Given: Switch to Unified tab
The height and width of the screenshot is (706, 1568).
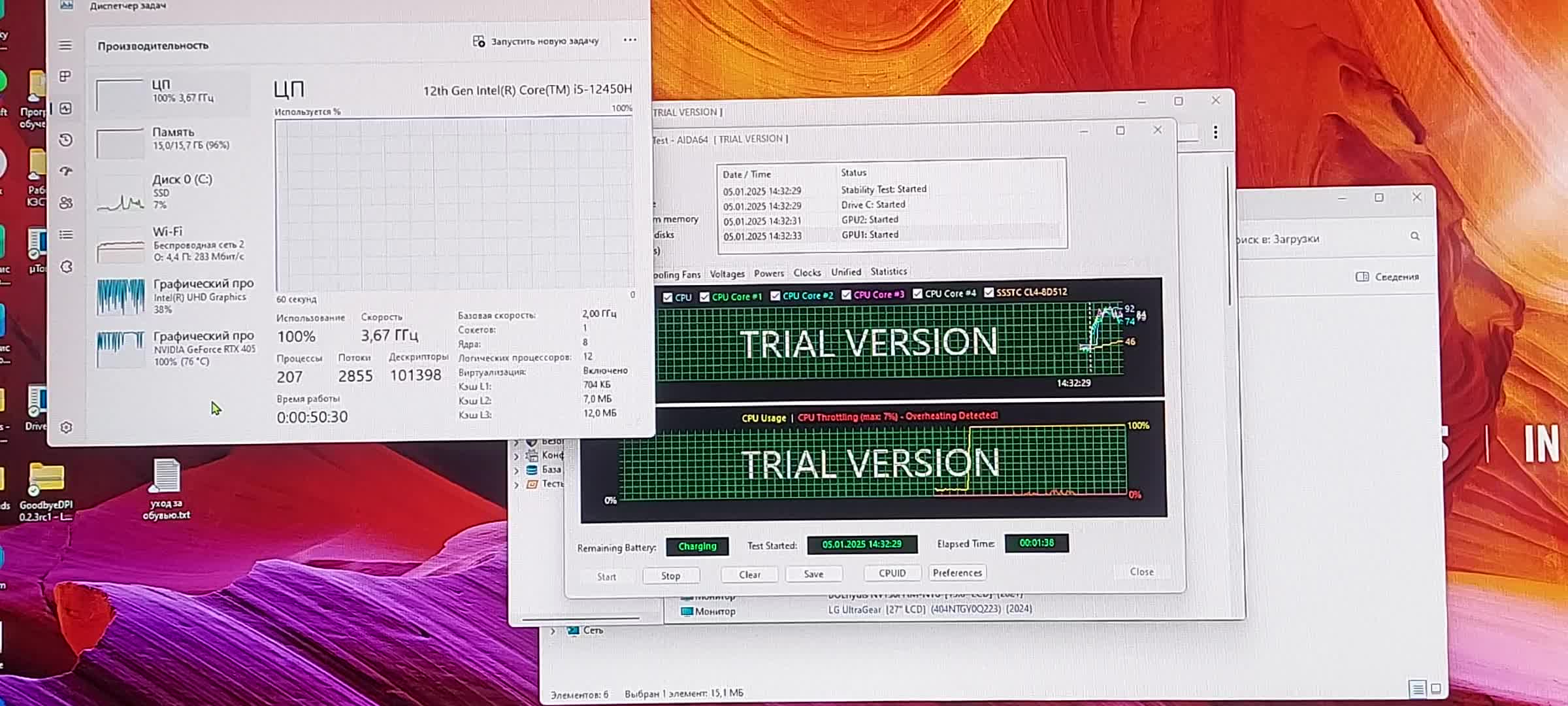Looking at the screenshot, I should click(x=846, y=272).
